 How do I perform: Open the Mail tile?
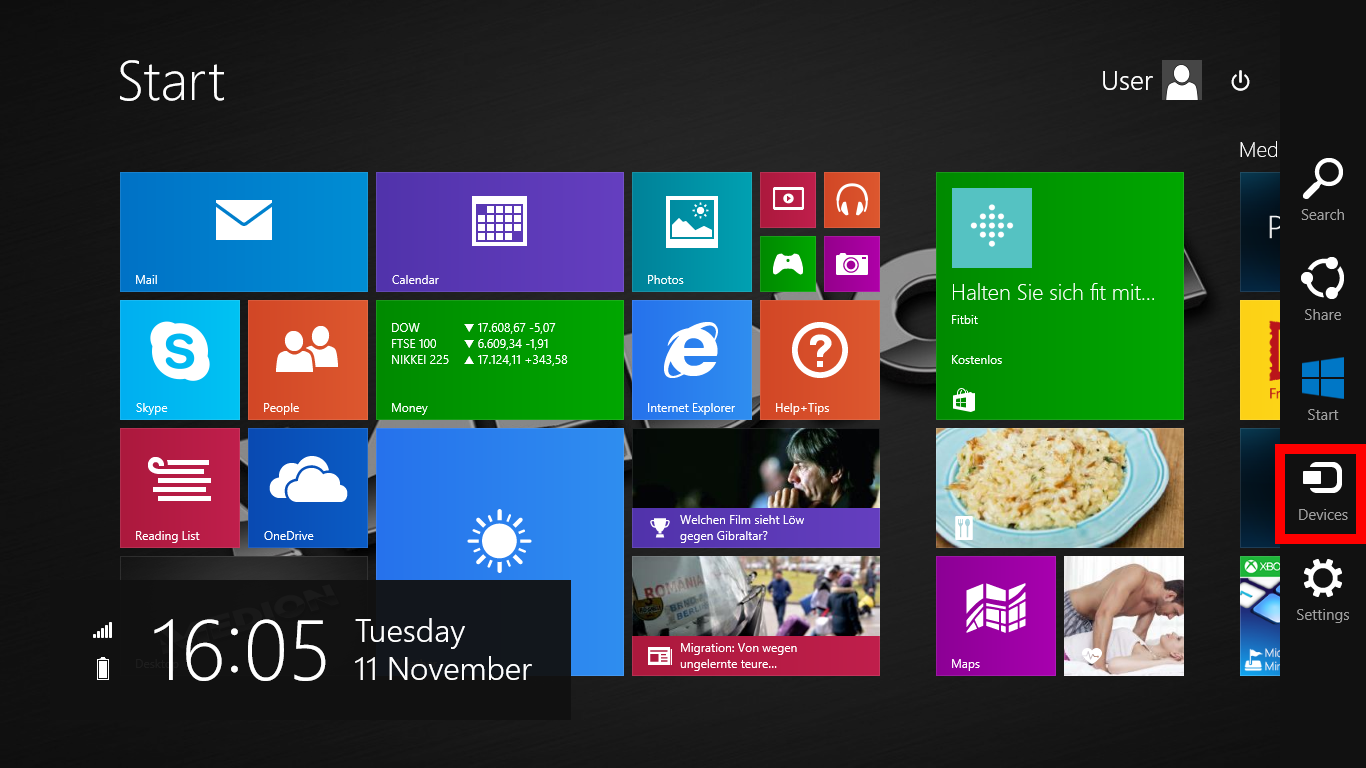click(244, 232)
